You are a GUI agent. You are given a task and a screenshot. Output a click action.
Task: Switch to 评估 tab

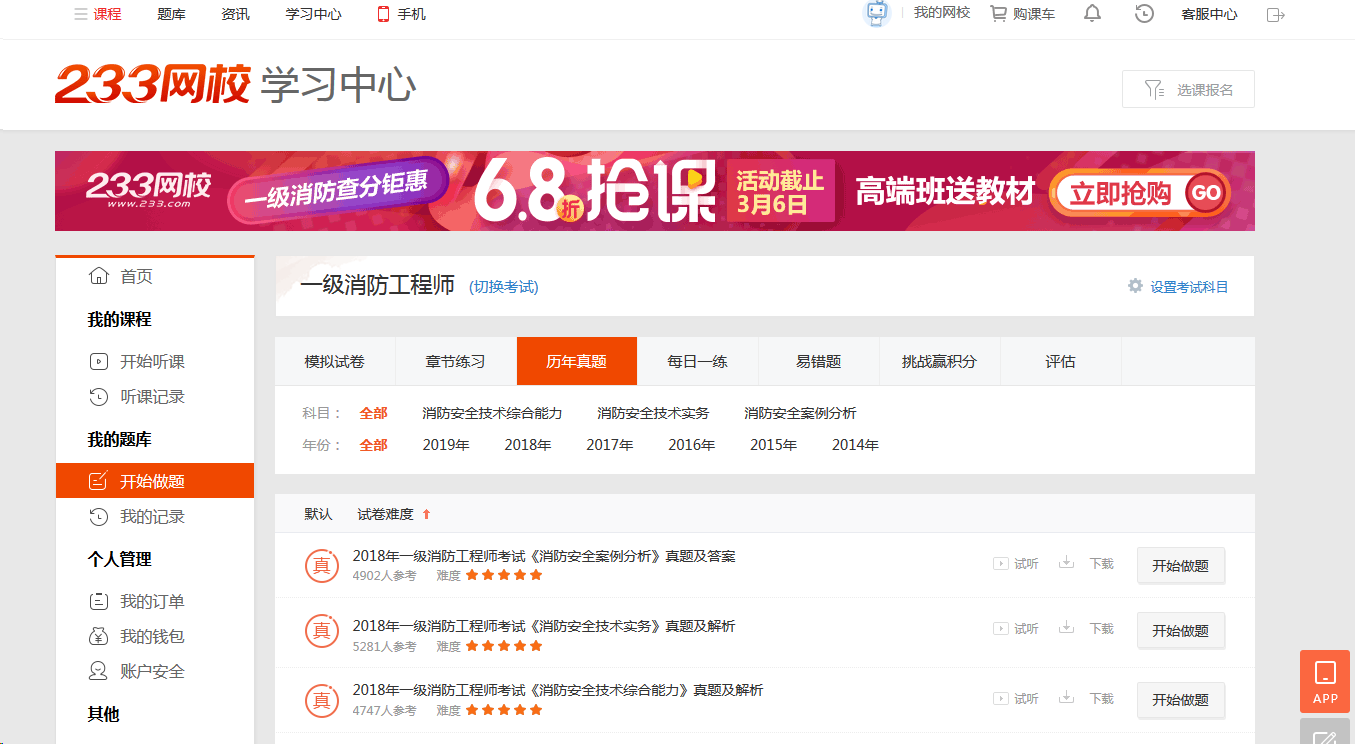(1060, 361)
